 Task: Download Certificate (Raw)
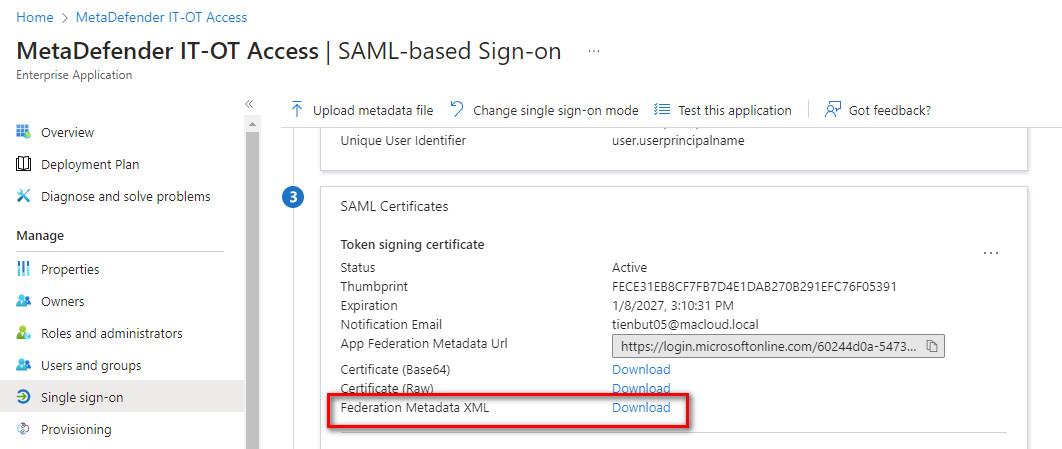(641, 388)
